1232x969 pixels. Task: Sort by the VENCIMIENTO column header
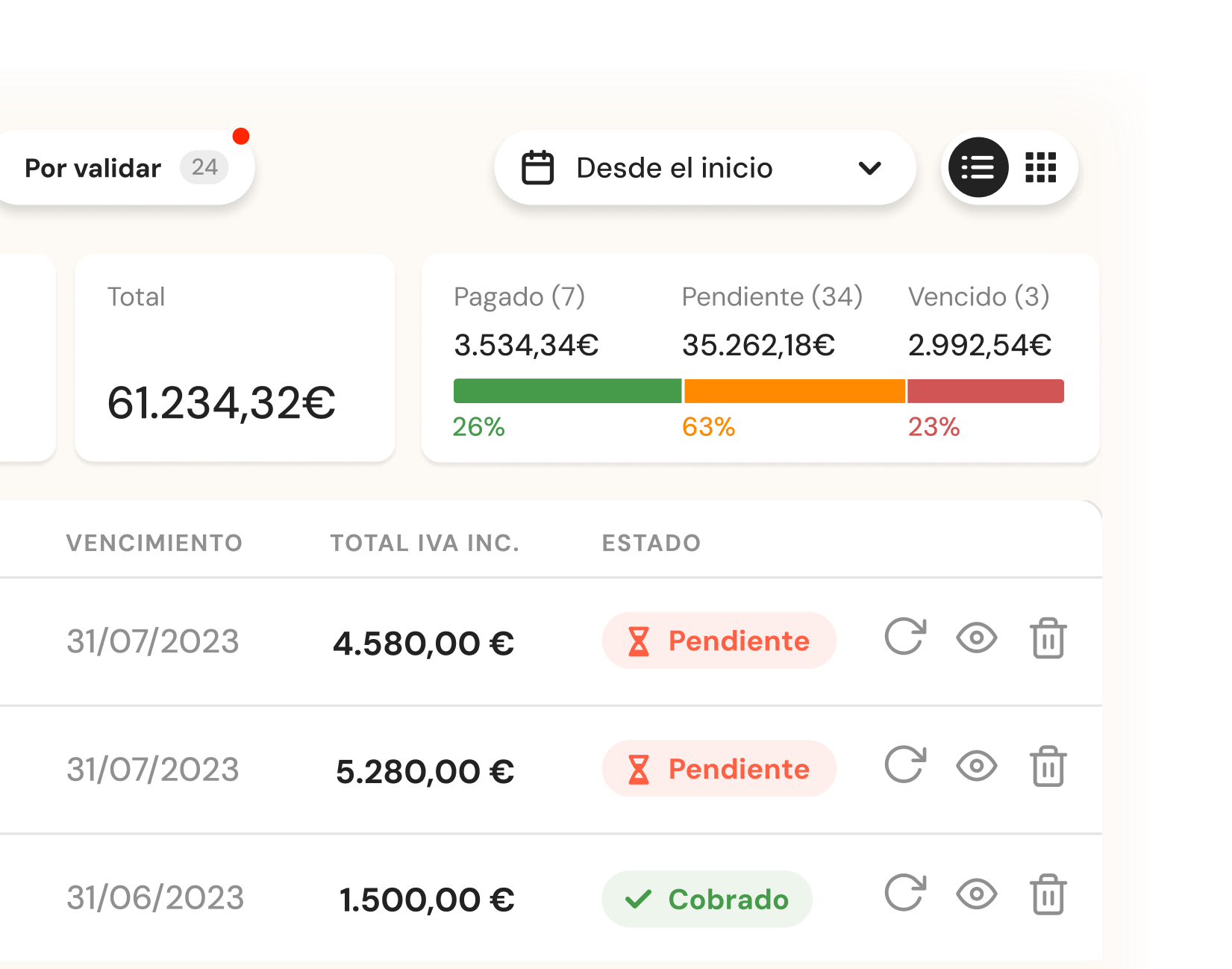click(154, 543)
